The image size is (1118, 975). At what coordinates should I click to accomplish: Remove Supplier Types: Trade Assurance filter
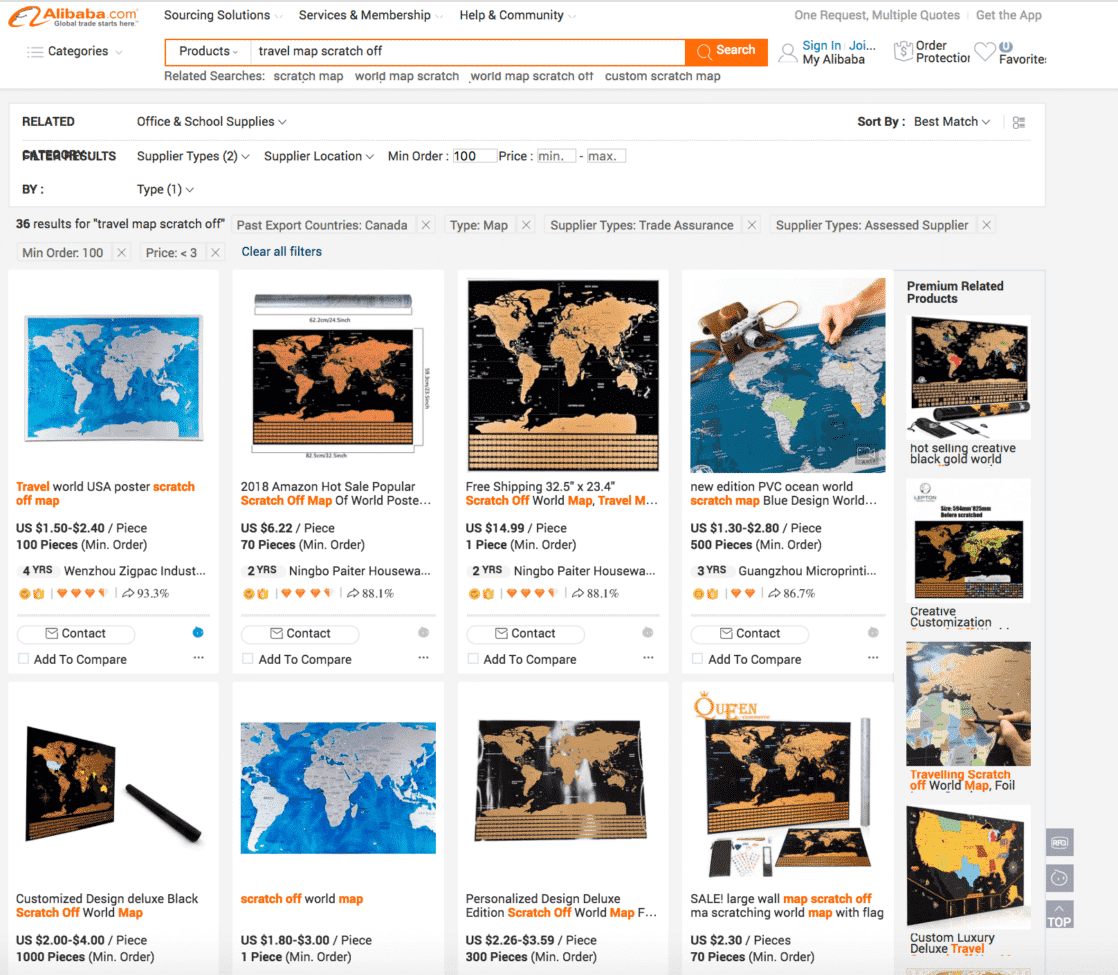[752, 225]
